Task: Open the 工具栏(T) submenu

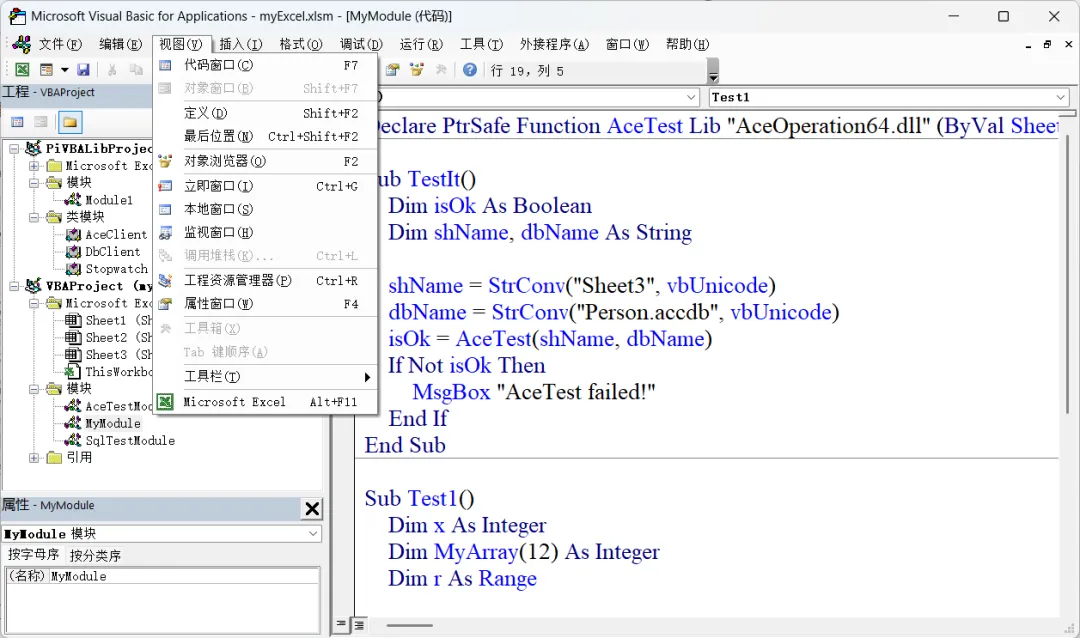Action: click(x=266, y=377)
